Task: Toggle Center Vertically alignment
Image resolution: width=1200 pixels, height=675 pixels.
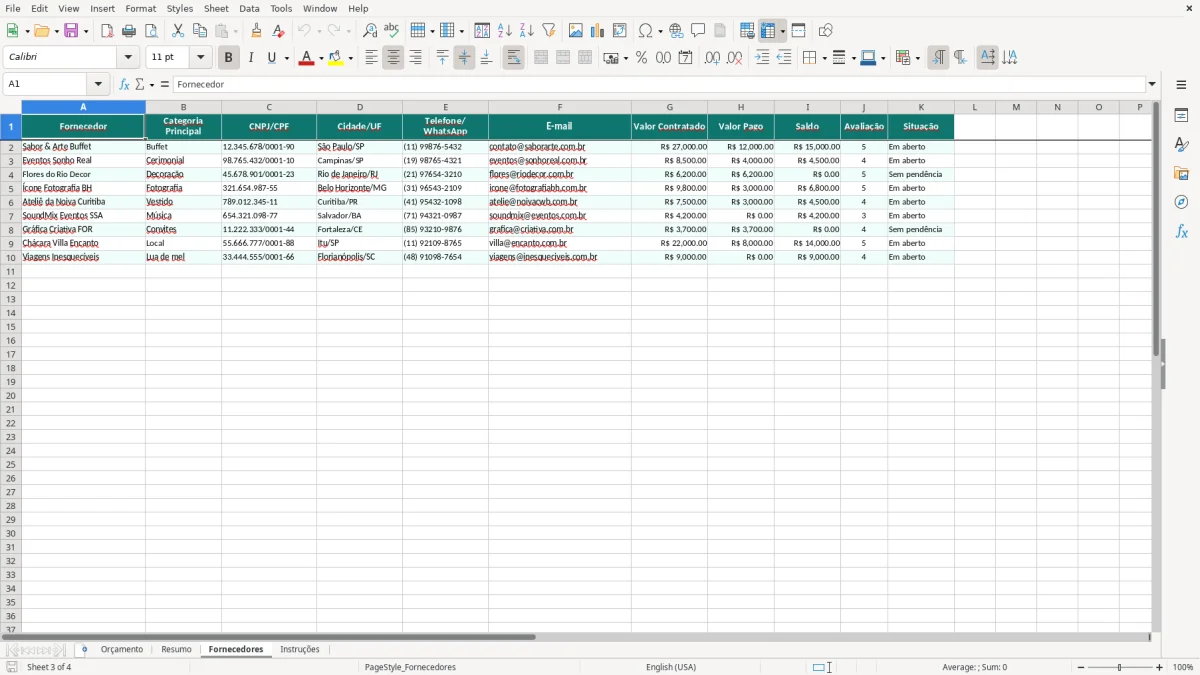Action: (x=464, y=58)
